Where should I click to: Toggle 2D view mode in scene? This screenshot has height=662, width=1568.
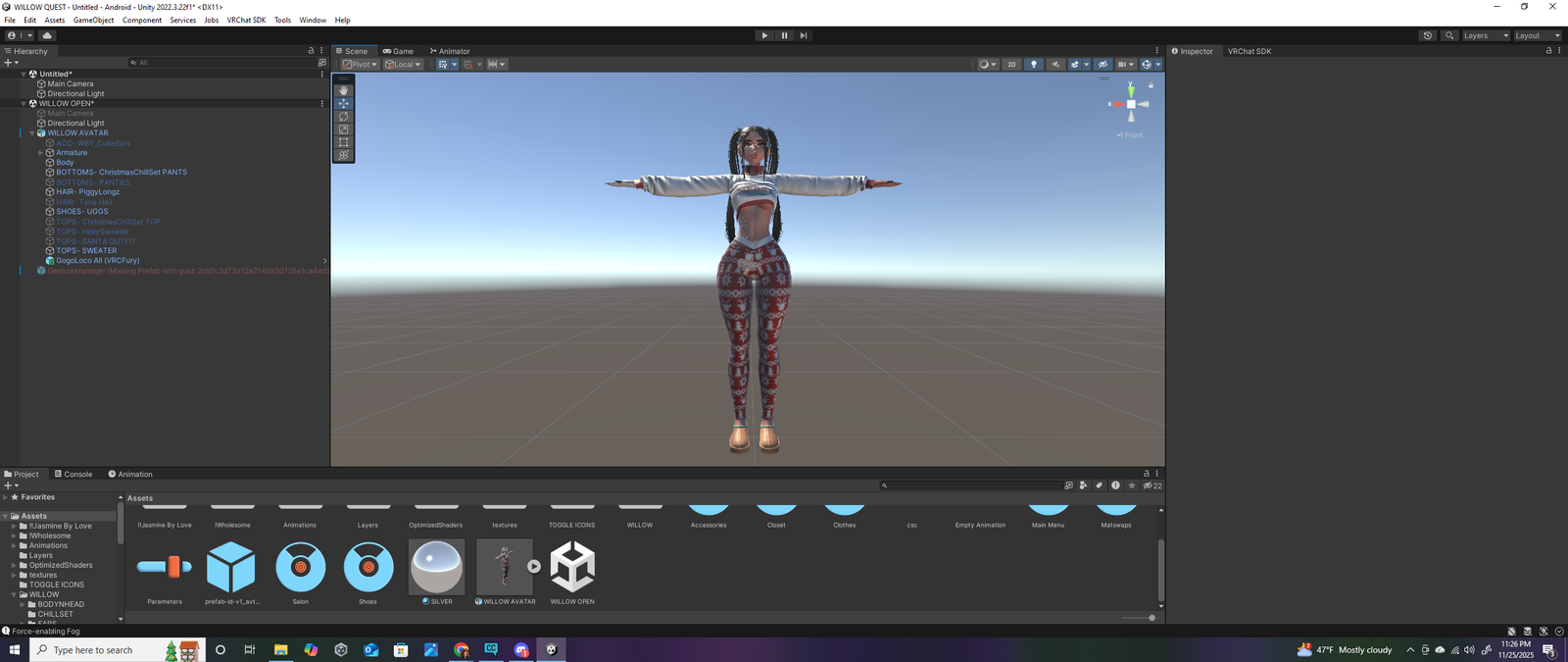tap(1011, 65)
